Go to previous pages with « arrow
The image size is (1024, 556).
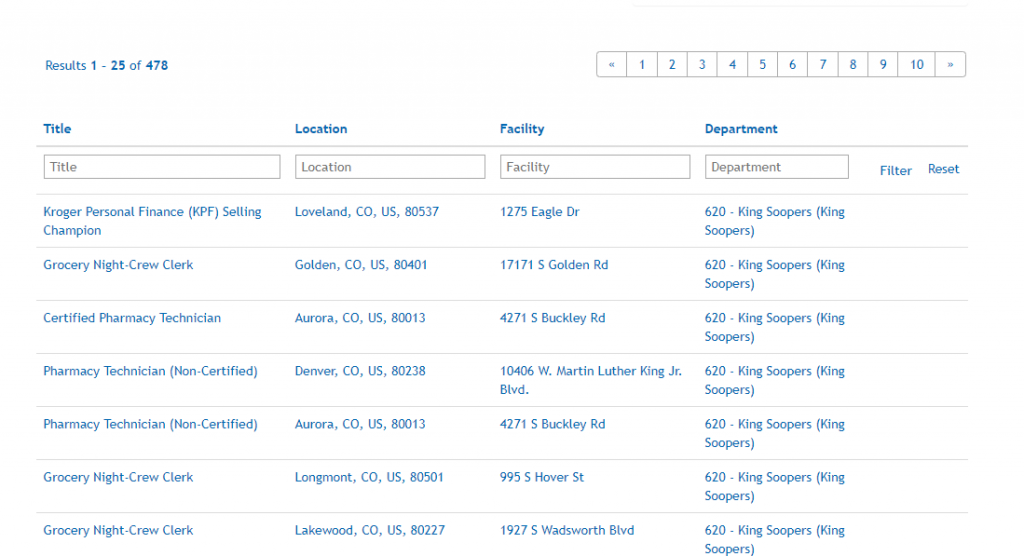click(x=611, y=65)
